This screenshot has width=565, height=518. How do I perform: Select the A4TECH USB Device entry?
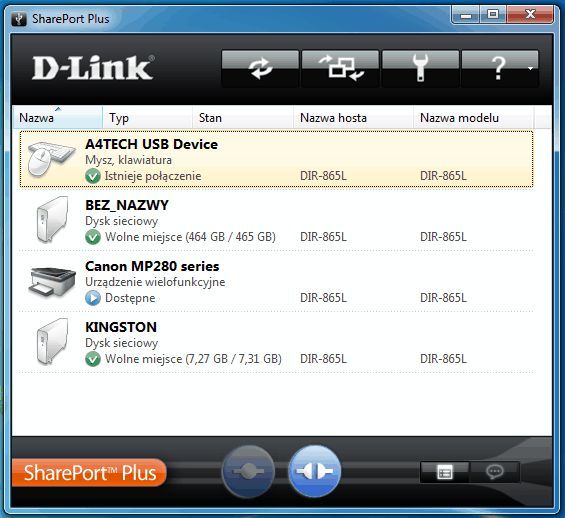click(x=276, y=159)
